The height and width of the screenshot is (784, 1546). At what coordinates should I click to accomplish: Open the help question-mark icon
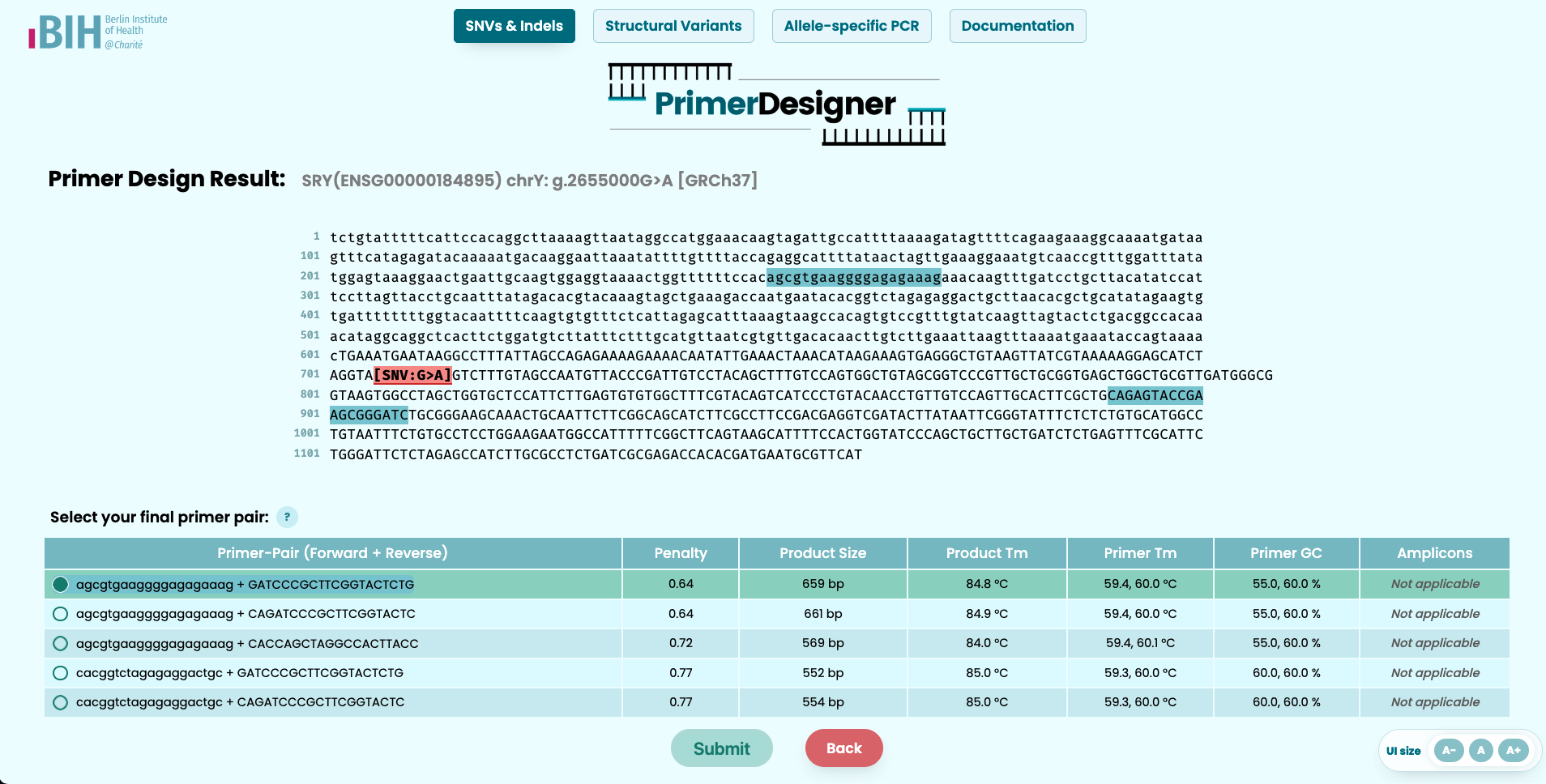(x=287, y=517)
